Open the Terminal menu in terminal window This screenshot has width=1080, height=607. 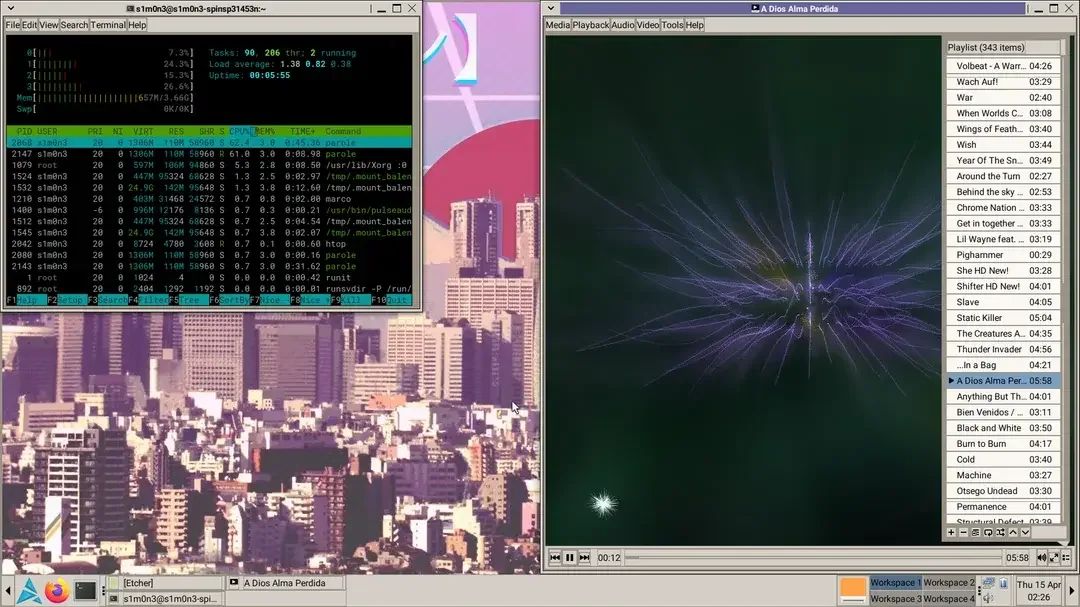(x=108, y=25)
